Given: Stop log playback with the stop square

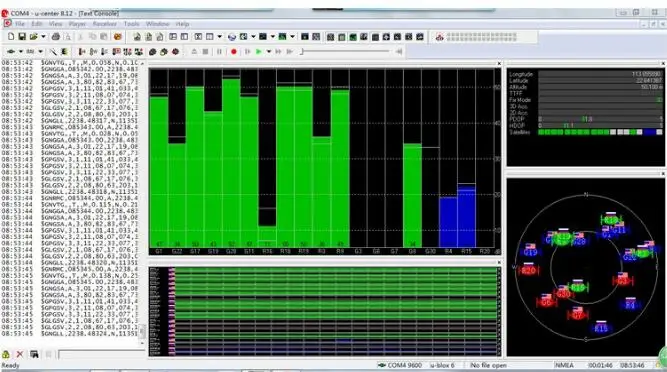Looking at the screenshot, I should pos(205,51).
